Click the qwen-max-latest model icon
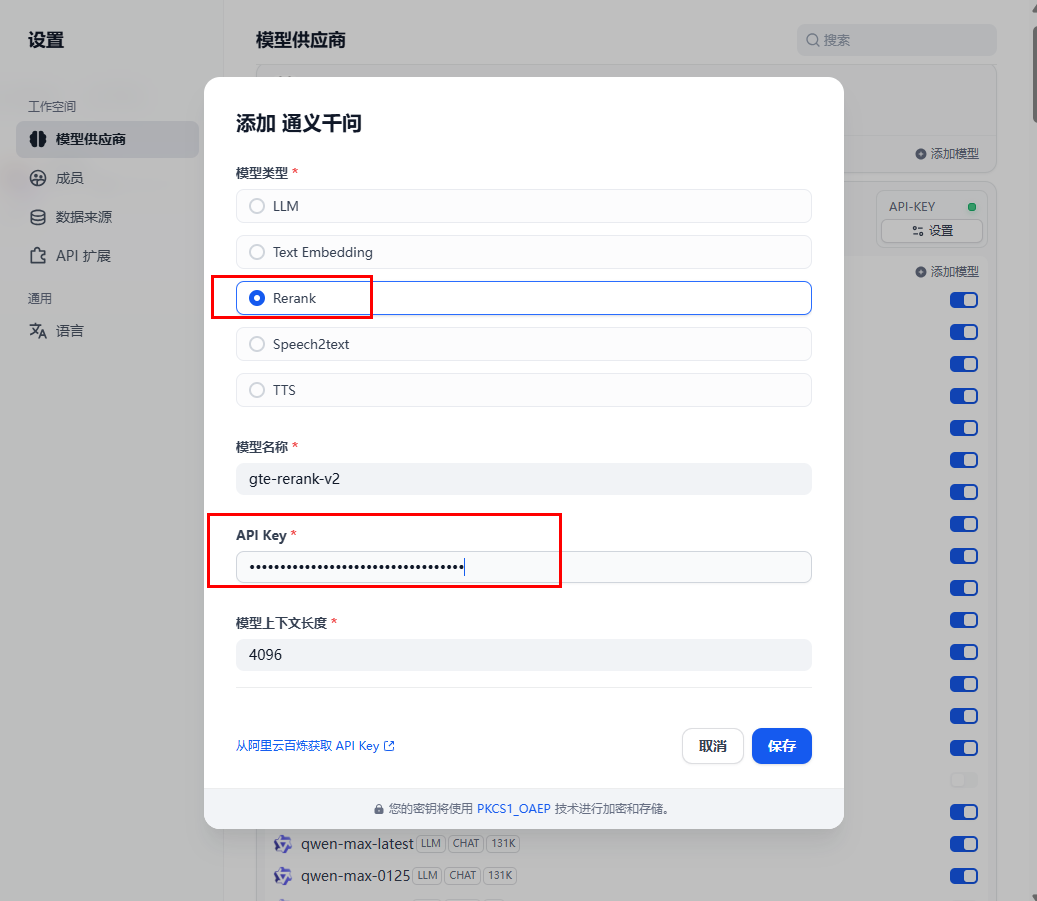1037x901 pixels. 283,844
